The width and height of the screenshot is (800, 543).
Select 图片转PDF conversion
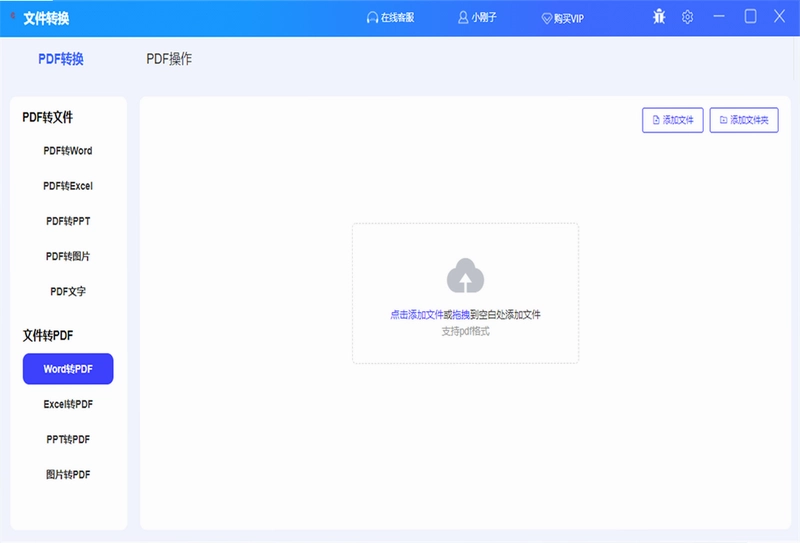68,475
